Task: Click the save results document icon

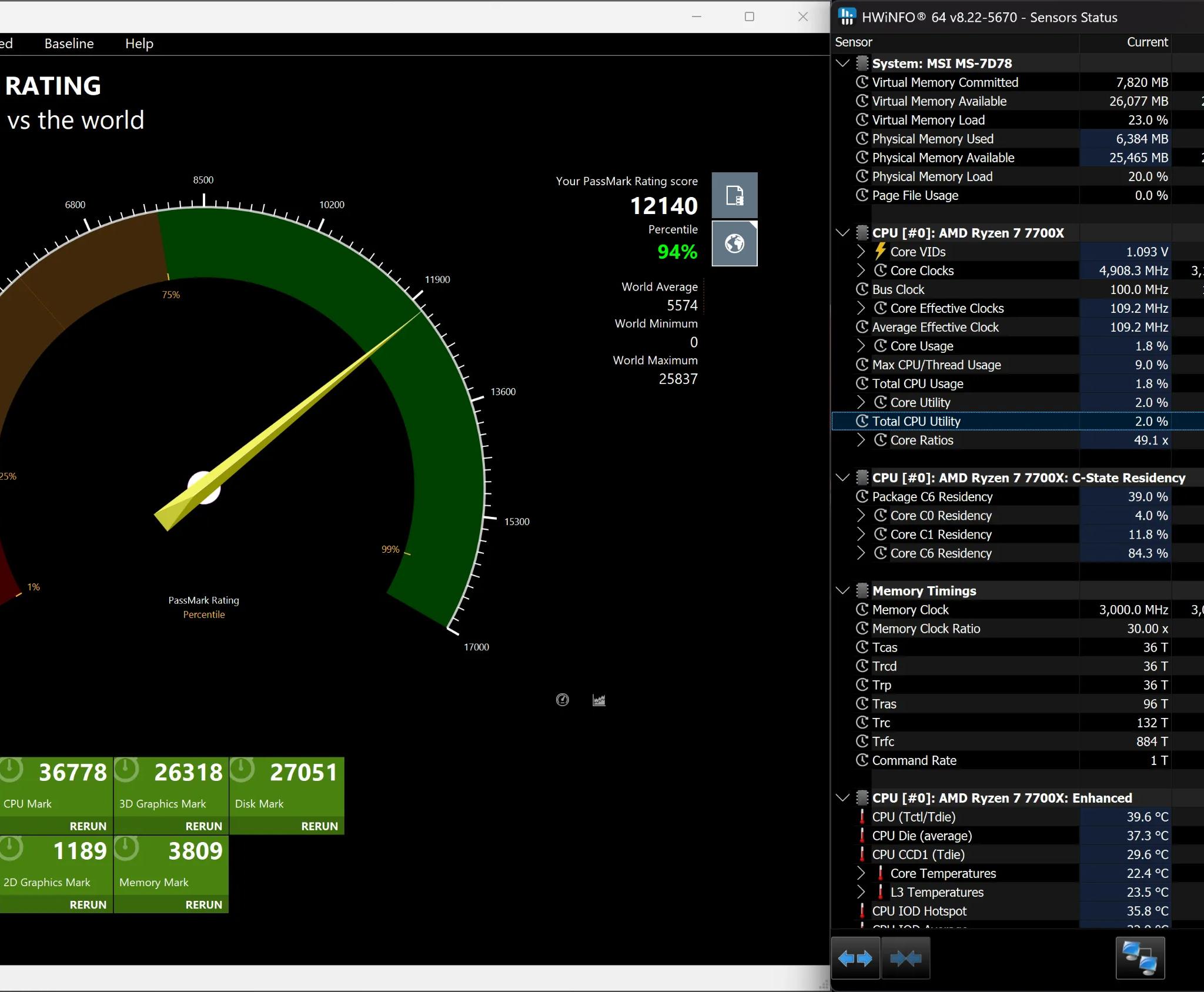Action: pos(734,195)
